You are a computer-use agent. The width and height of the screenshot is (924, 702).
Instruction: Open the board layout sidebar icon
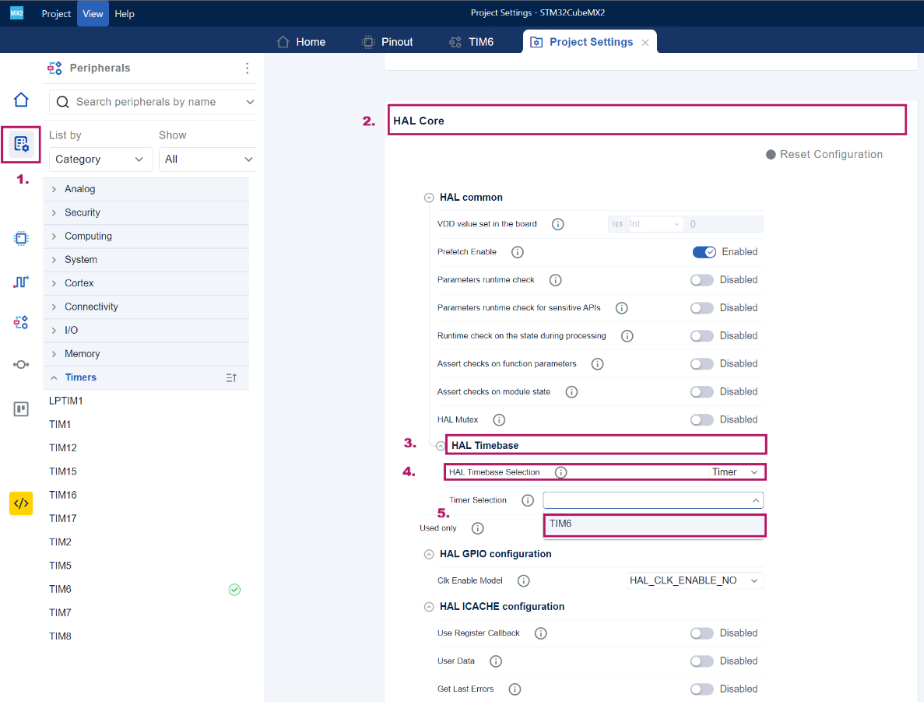click(x=21, y=408)
